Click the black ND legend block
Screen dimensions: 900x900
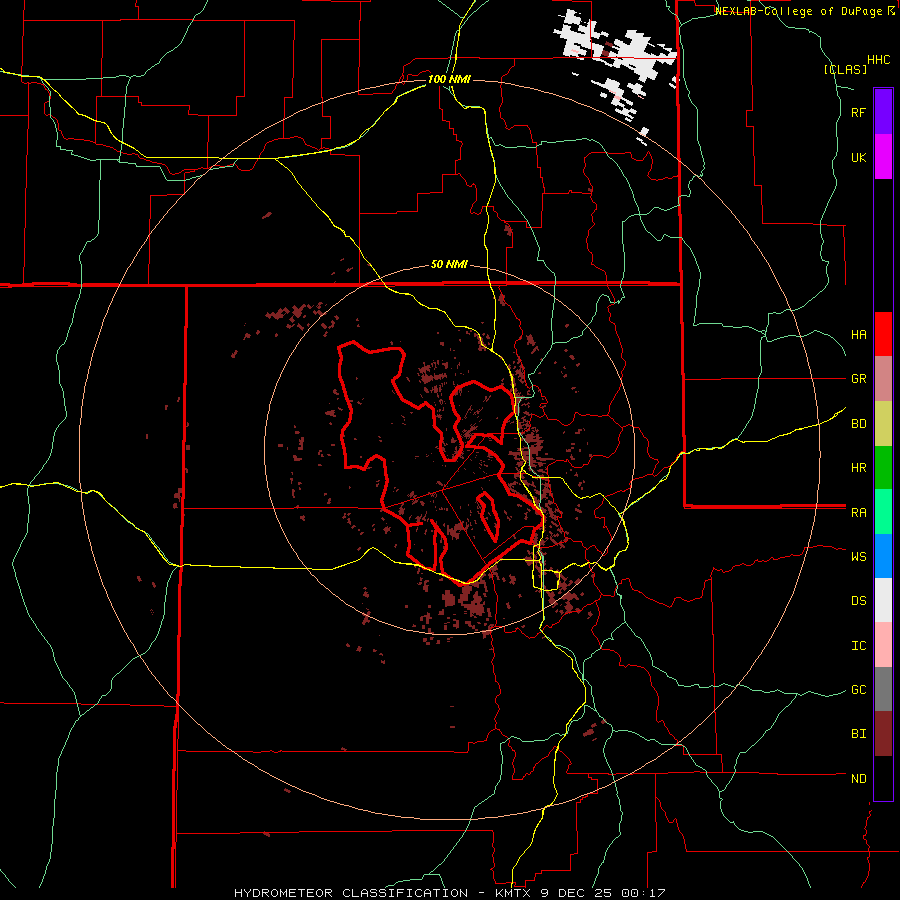pos(883,778)
